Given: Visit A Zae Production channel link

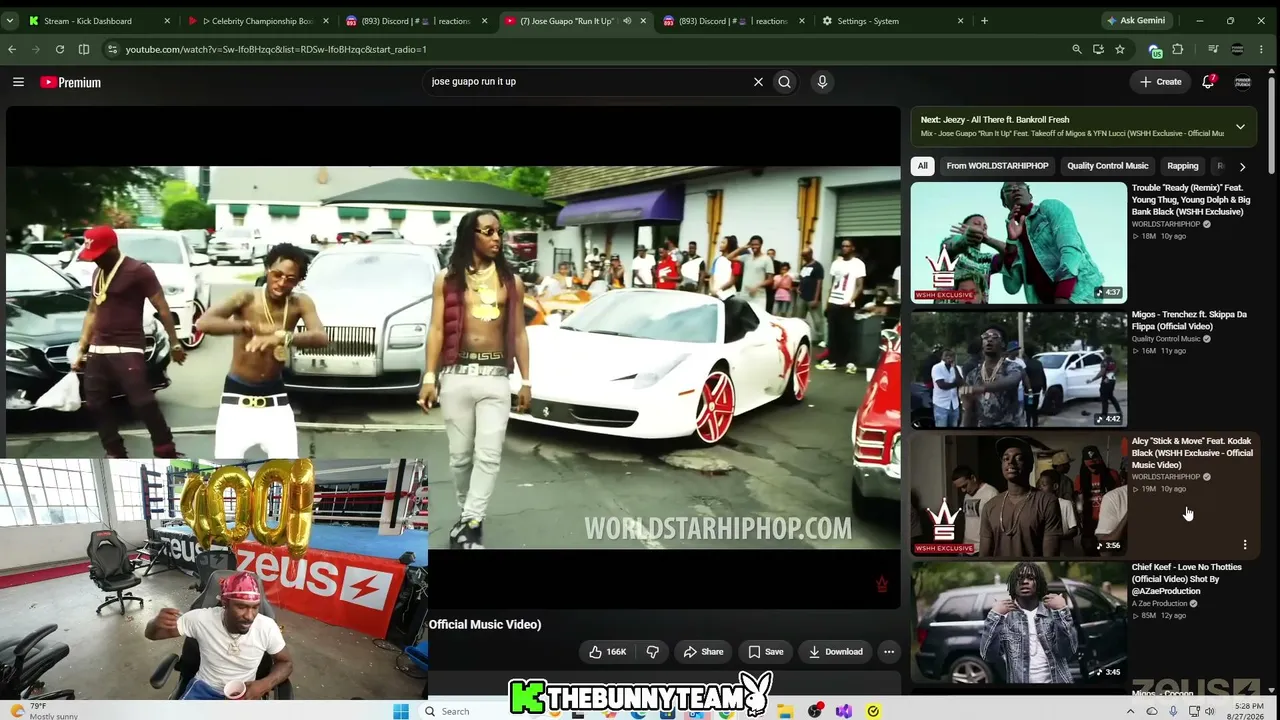Looking at the screenshot, I should pyautogui.click(x=1159, y=604).
